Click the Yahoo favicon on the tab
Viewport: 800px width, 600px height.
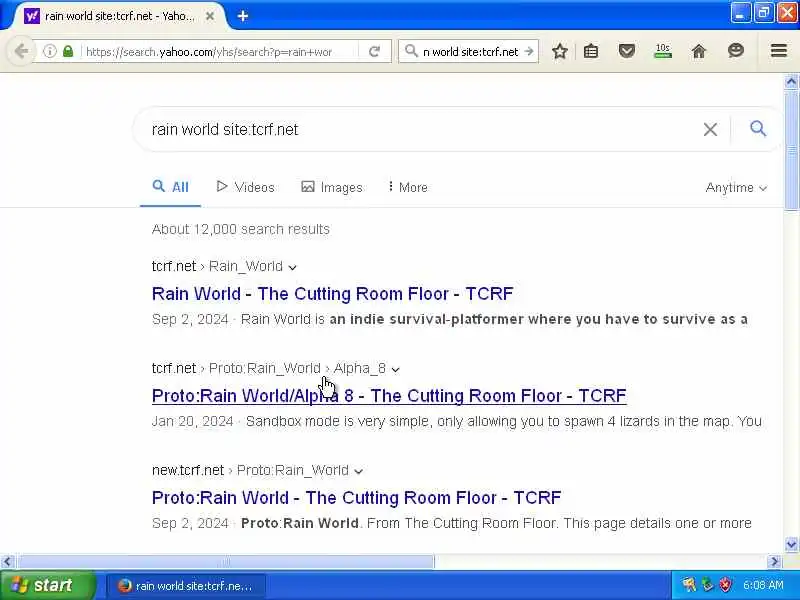[x=32, y=16]
